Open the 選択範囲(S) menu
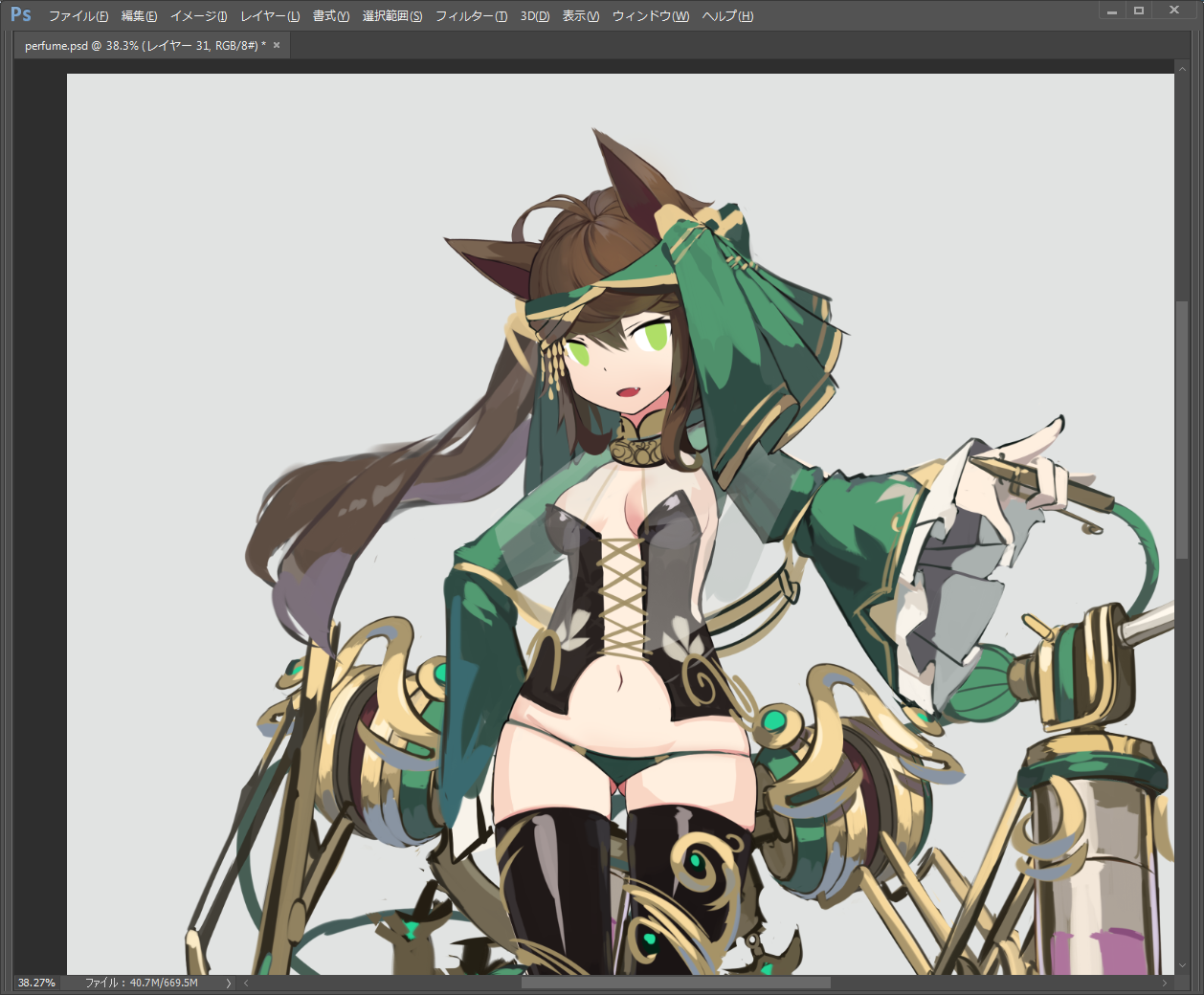The width and height of the screenshot is (1204, 995). point(392,16)
